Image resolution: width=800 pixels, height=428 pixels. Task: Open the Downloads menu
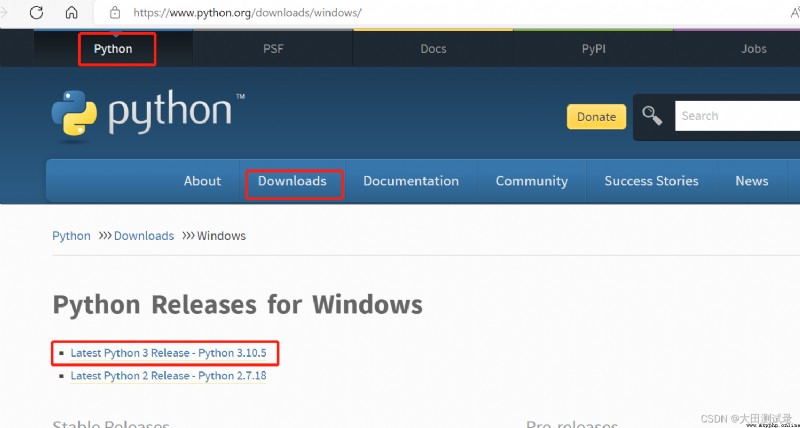click(x=292, y=181)
